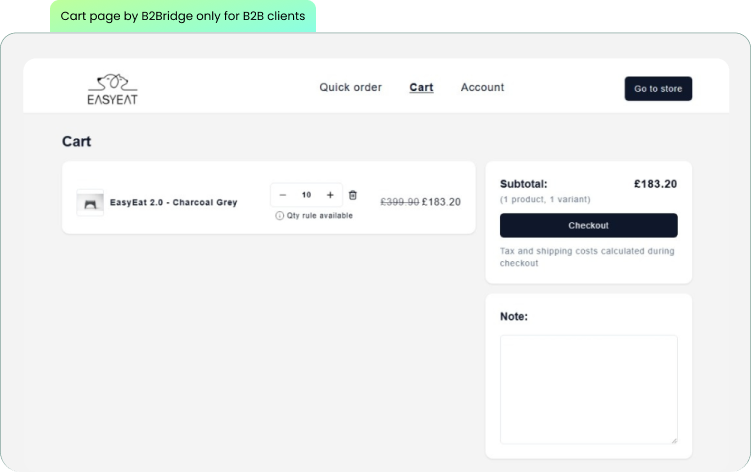Select the tax and shipping costs notice

click(587, 257)
